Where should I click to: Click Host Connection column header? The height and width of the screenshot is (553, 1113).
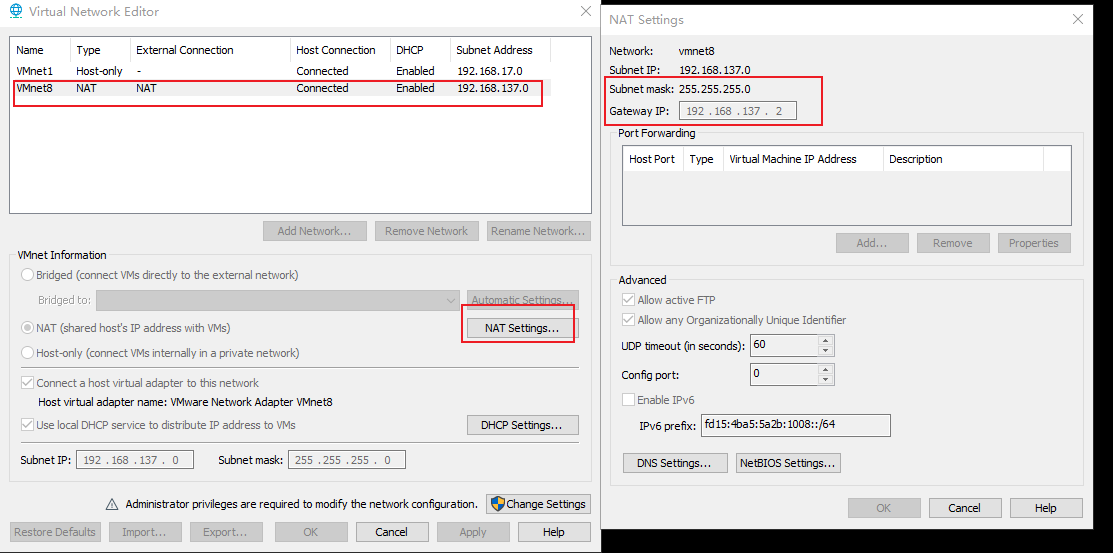coord(340,50)
